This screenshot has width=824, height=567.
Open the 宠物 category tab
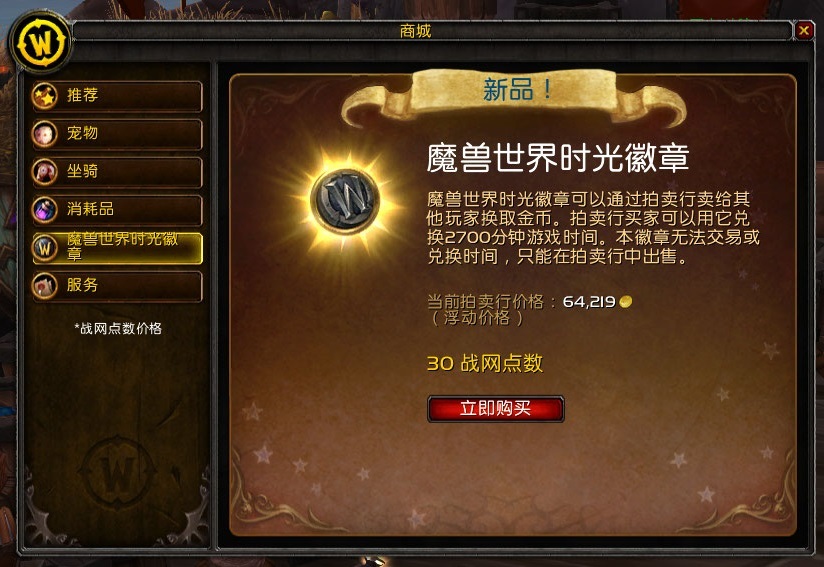tap(117, 133)
